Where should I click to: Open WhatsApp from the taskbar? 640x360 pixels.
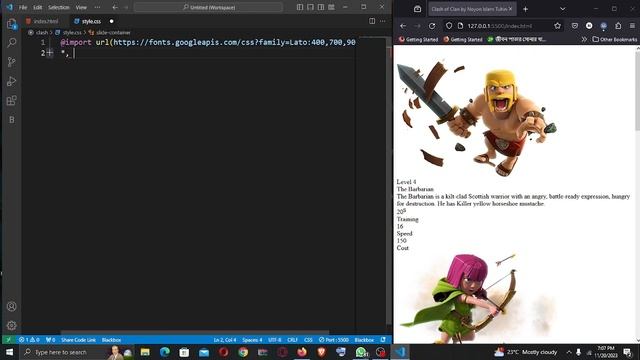coord(361,352)
